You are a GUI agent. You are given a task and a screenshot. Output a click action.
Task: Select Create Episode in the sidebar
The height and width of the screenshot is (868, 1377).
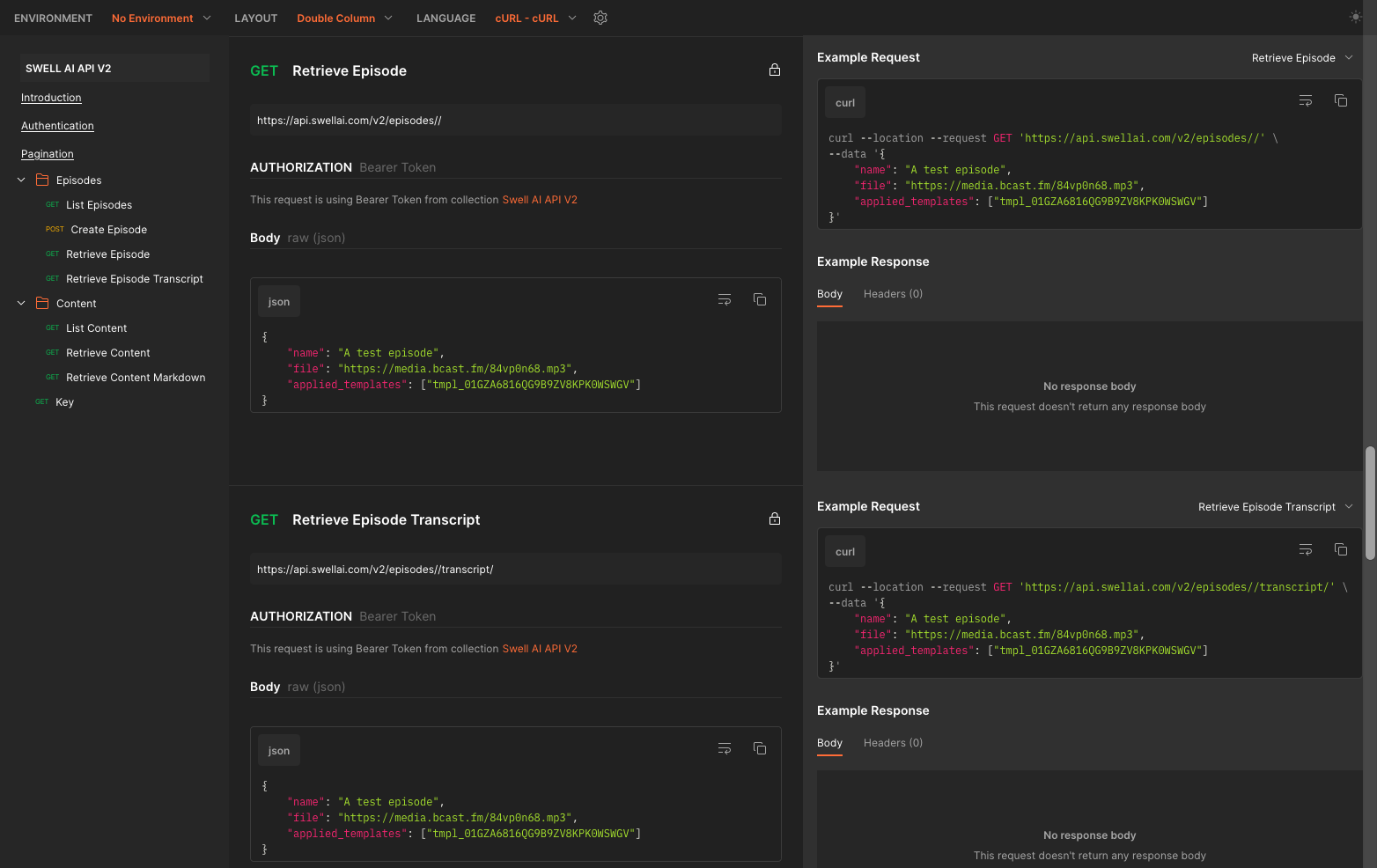[x=108, y=230]
